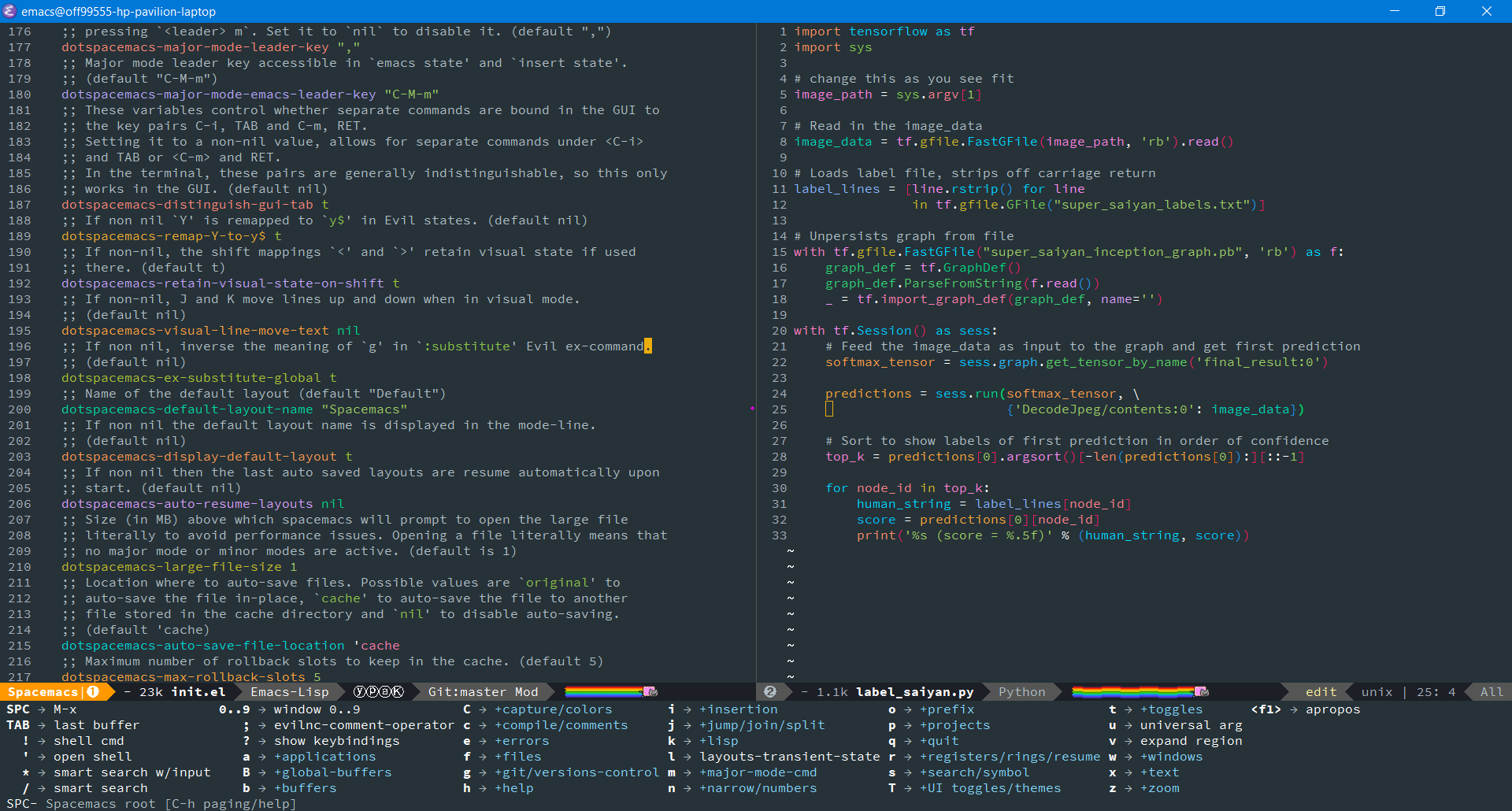Expand the +UI toggles/themes prefix
Viewport: 1512px width, 811px height.
point(990,788)
